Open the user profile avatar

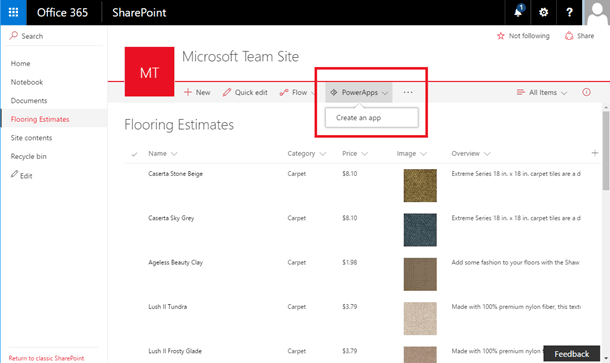point(597,12)
